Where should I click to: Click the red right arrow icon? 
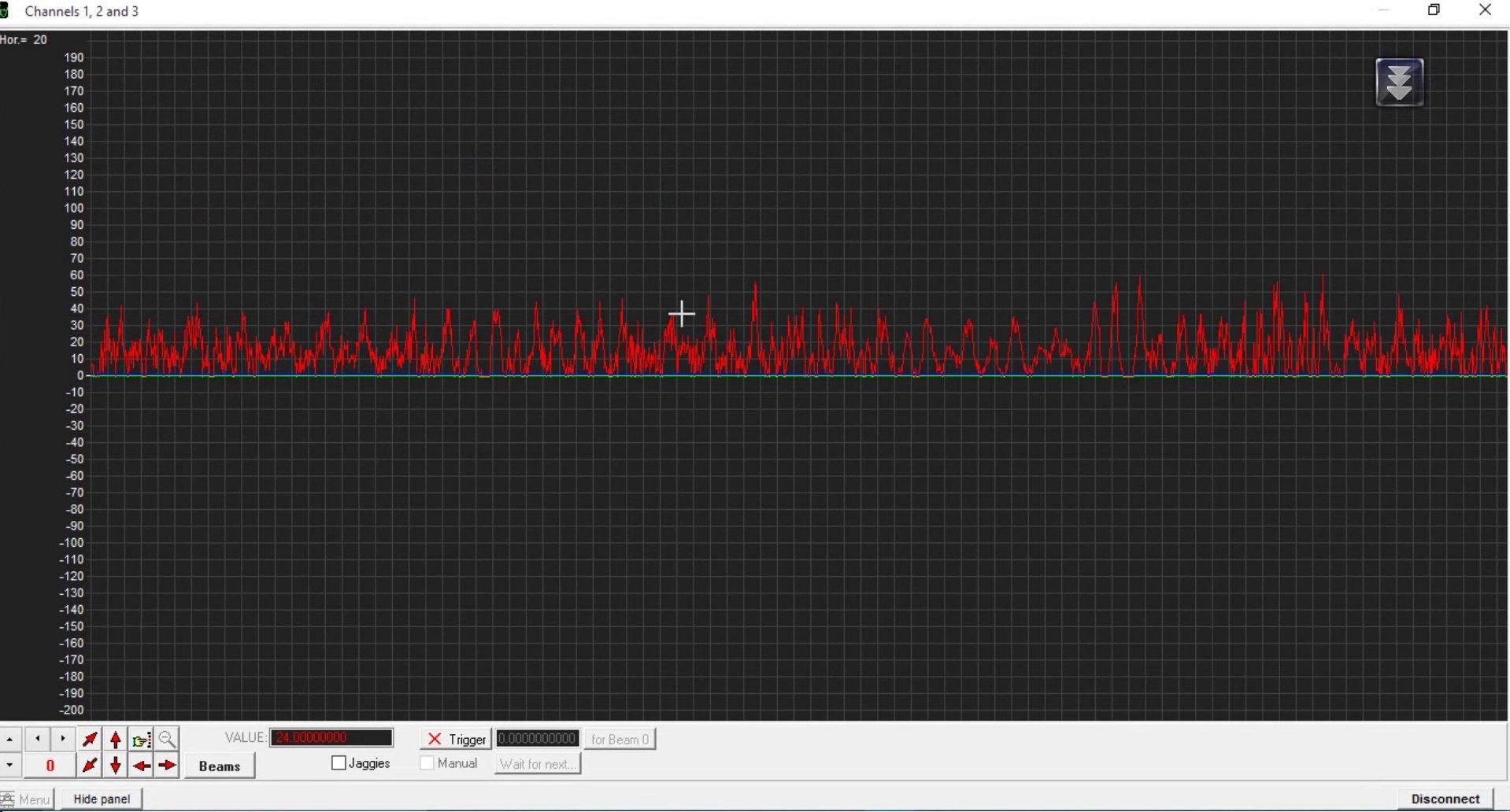(167, 765)
